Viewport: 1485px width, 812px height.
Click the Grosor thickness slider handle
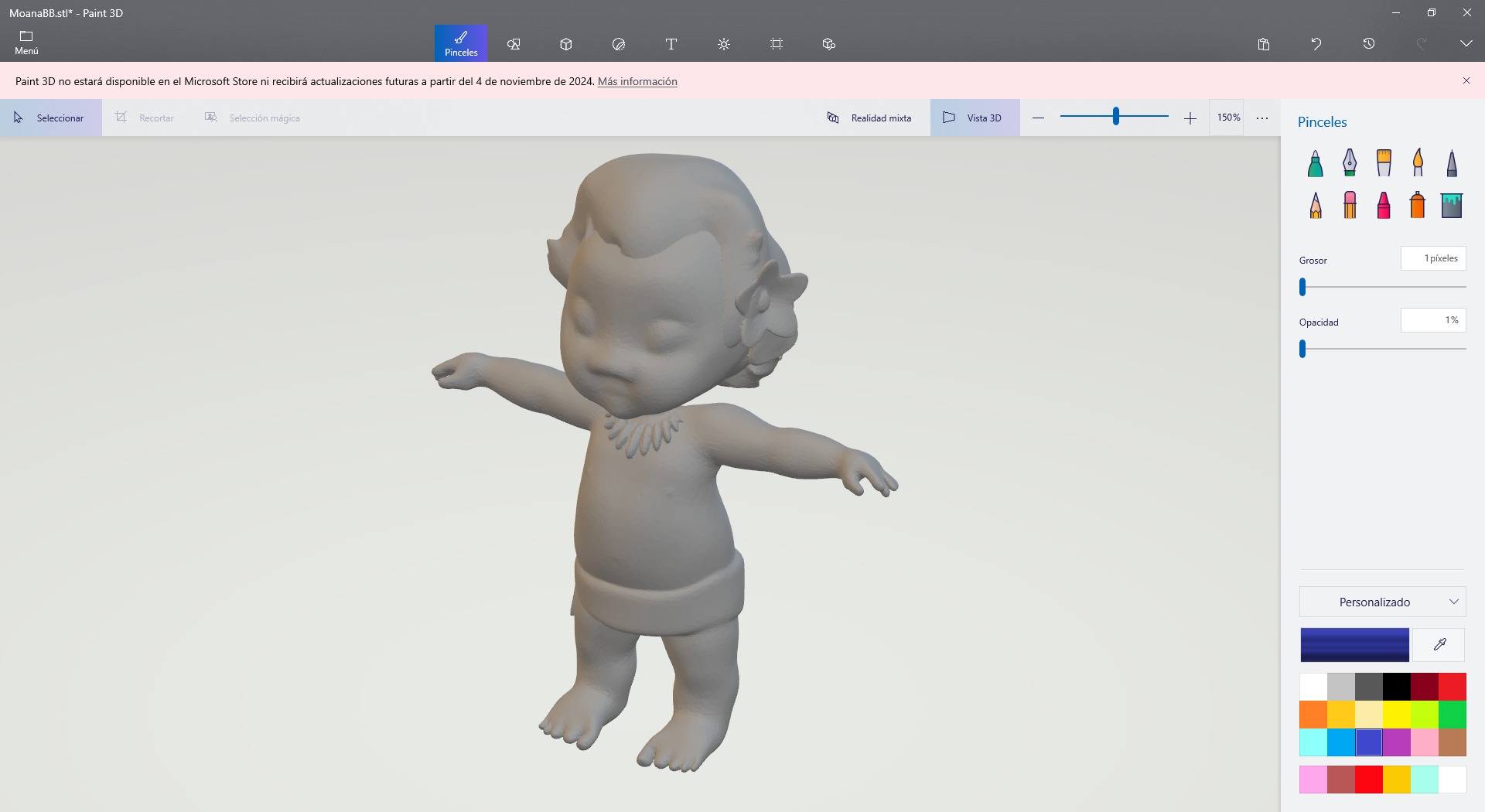click(x=1302, y=287)
